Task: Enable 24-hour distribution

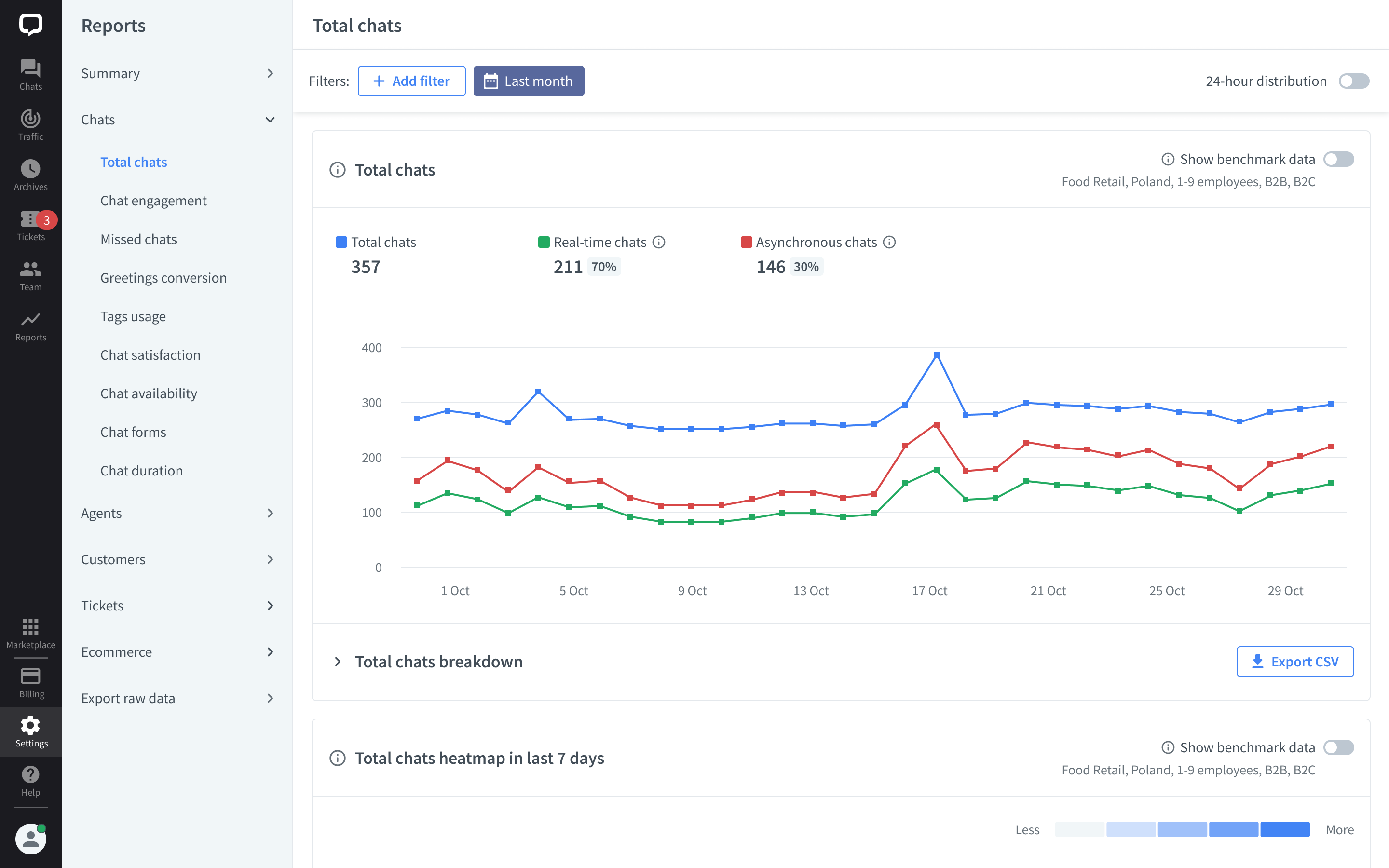Action: click(x=1353, y=81)
